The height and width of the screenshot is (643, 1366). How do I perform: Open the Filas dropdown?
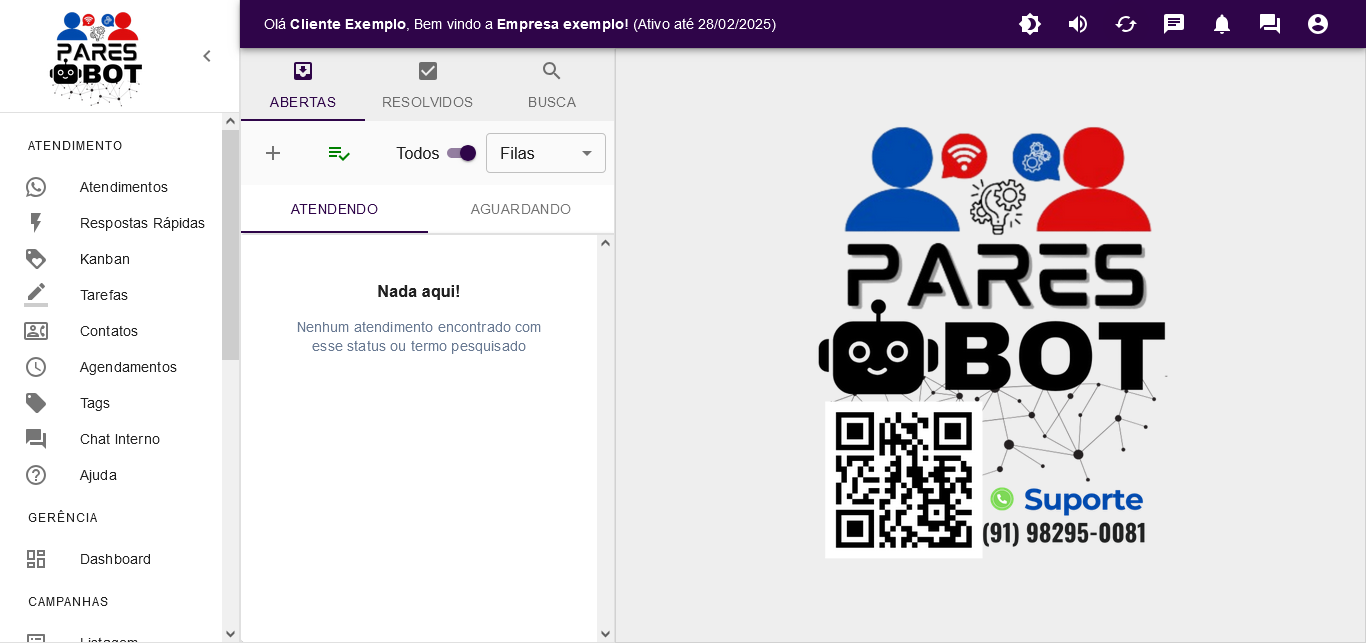(546, 153)
